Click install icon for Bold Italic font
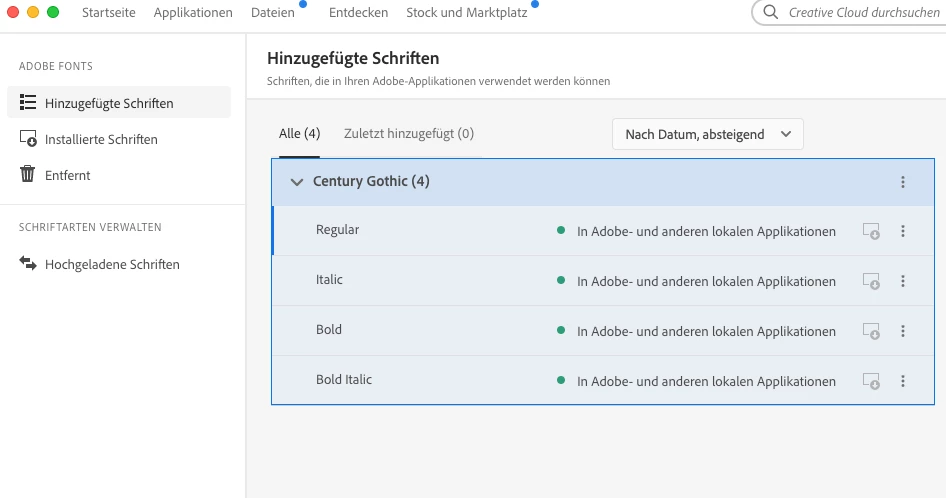946x498 pixels. (871, 381)
